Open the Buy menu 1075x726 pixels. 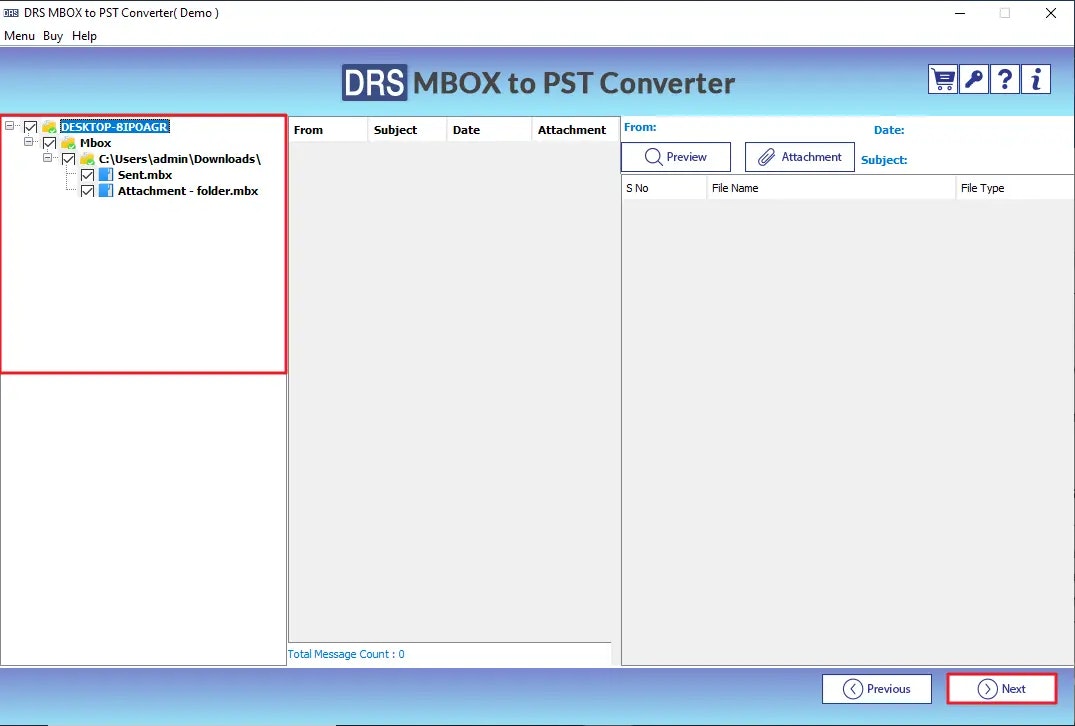(53, 36)
